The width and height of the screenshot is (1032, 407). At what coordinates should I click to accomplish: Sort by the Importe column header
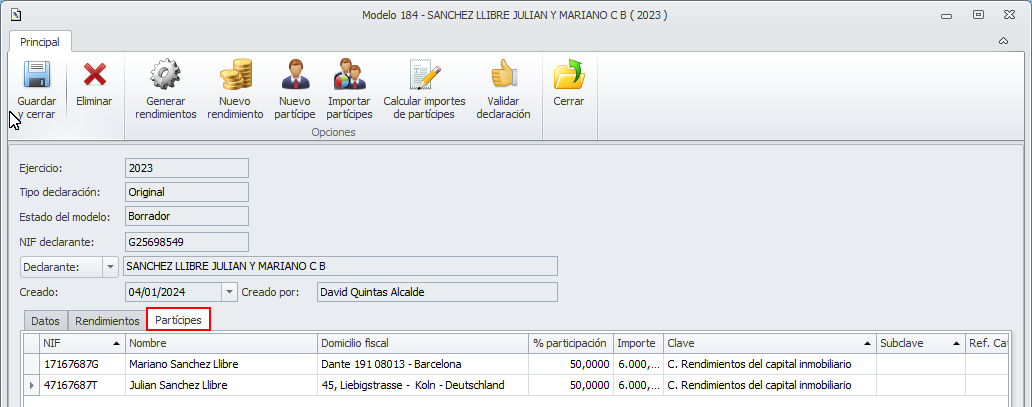pyautogui.click(x=638, y=343)
